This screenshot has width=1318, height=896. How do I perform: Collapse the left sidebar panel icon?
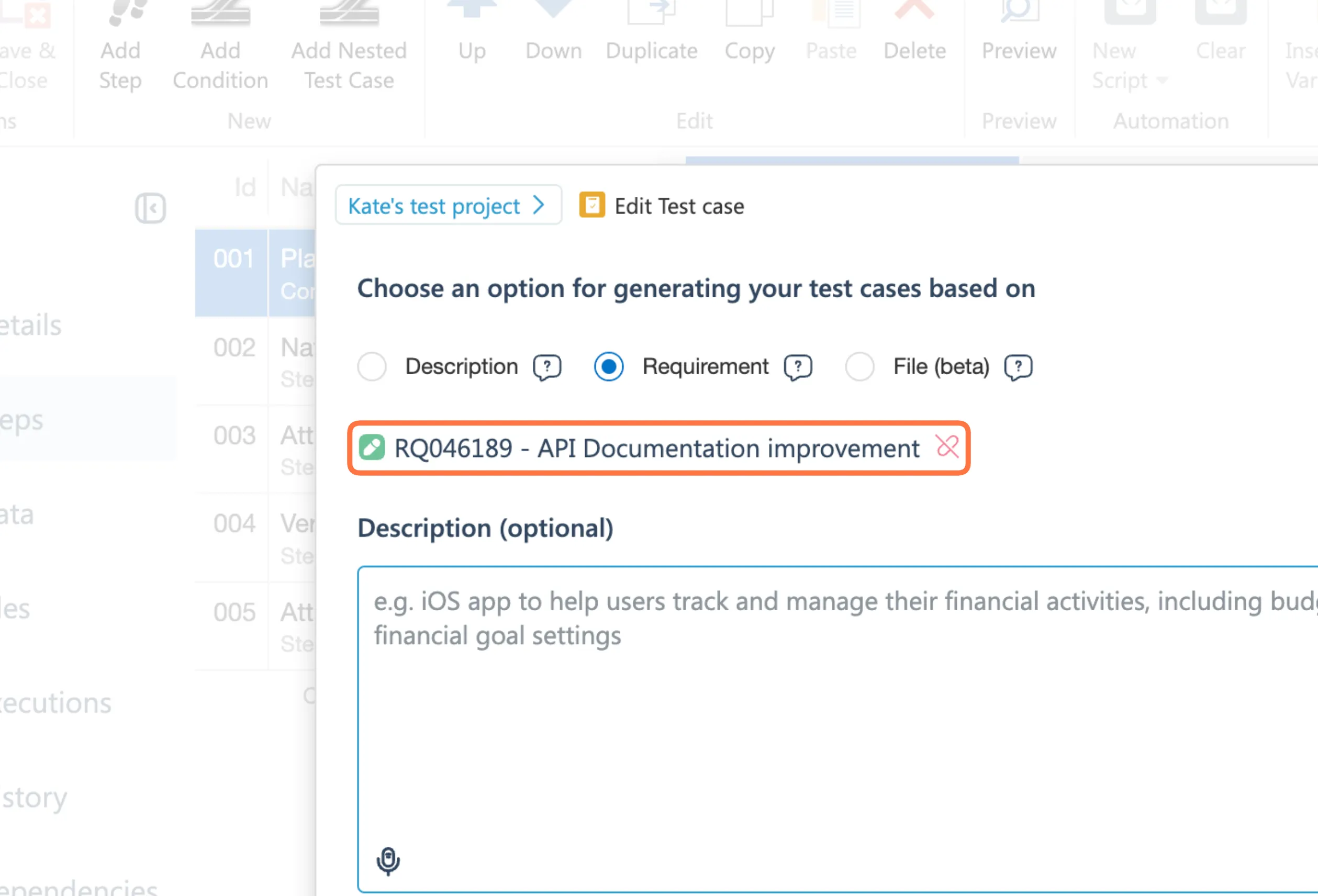pos(150,208)
